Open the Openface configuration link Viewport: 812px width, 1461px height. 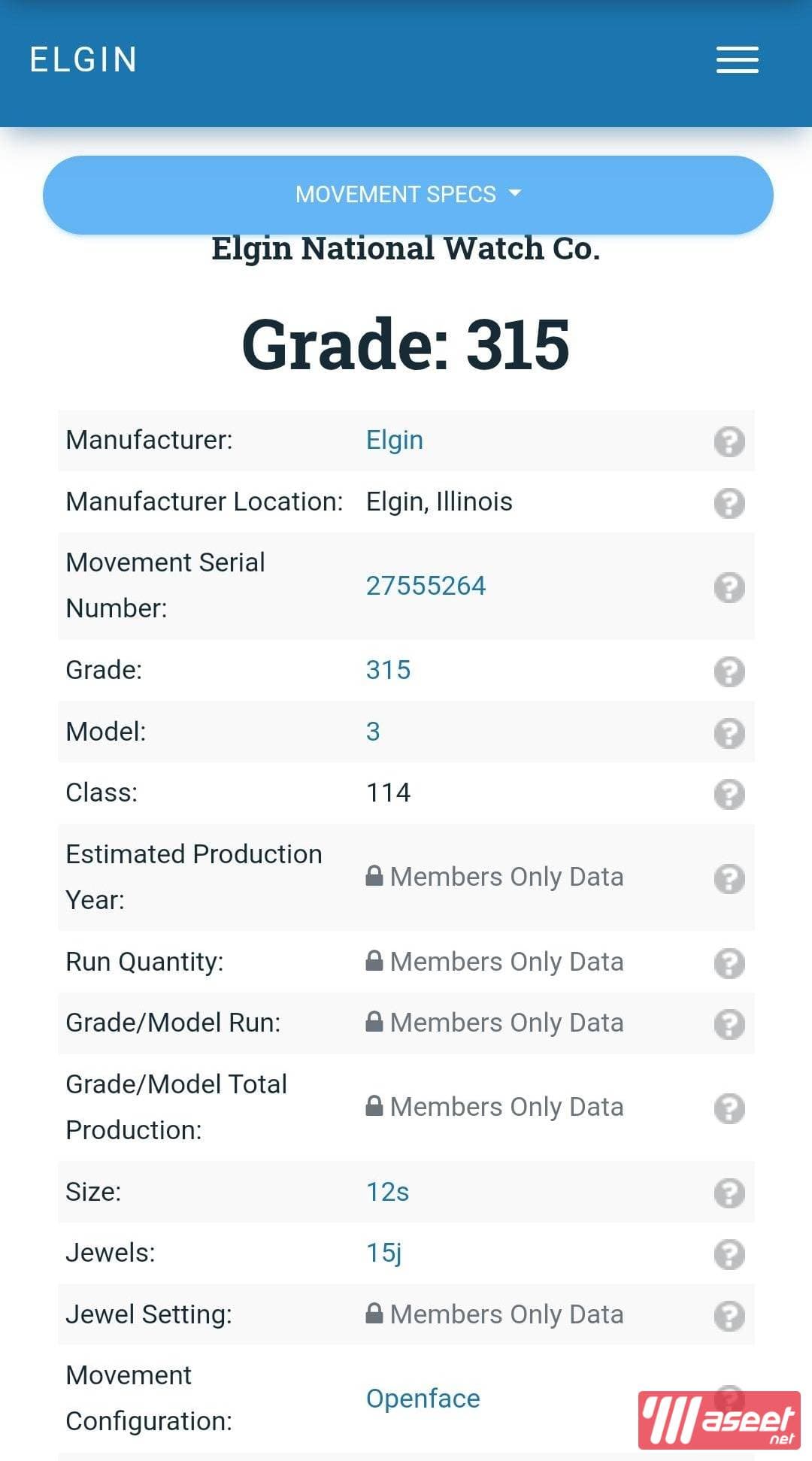tap(423, 1399)
